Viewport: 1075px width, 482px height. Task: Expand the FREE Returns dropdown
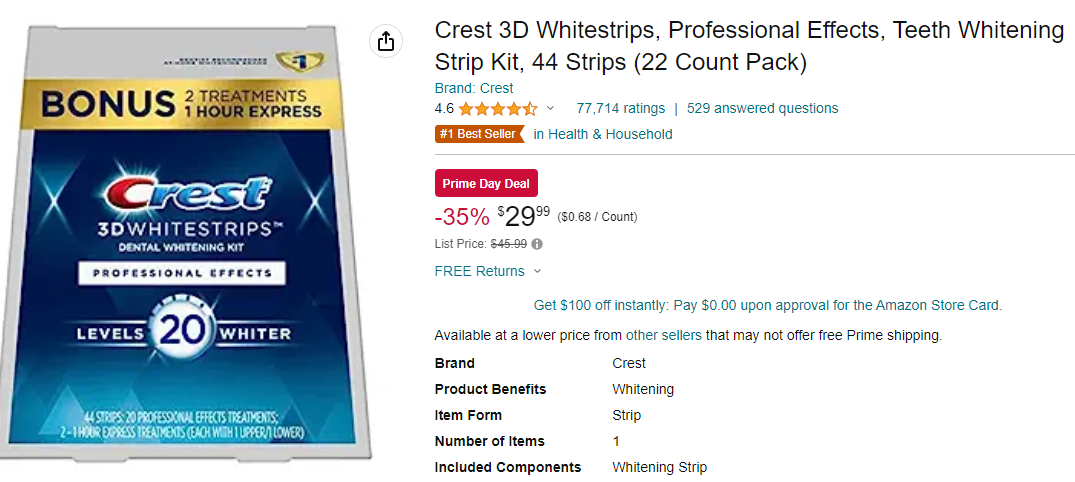point(538,271)
